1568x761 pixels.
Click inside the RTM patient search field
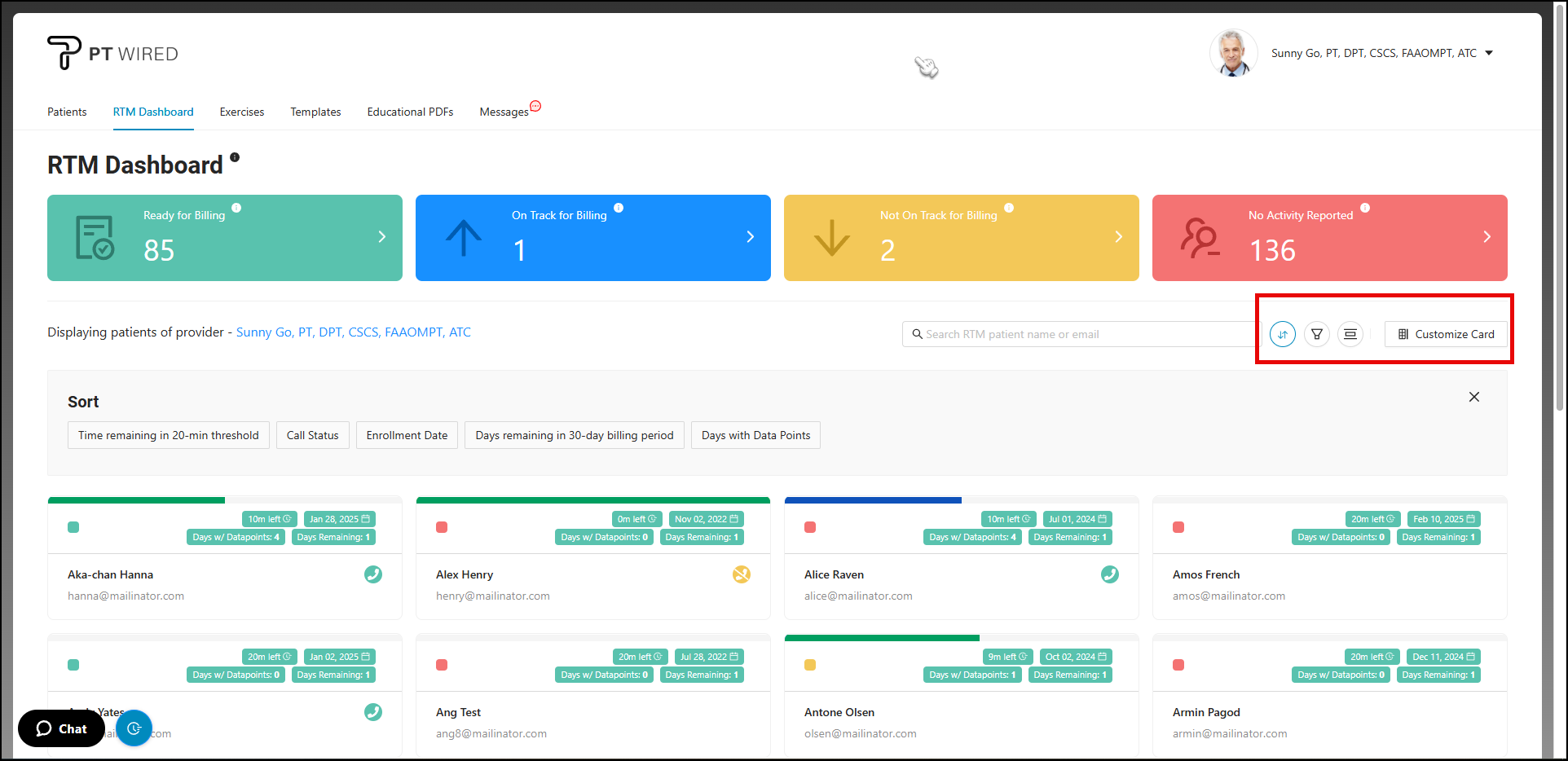pos(1059,334)
